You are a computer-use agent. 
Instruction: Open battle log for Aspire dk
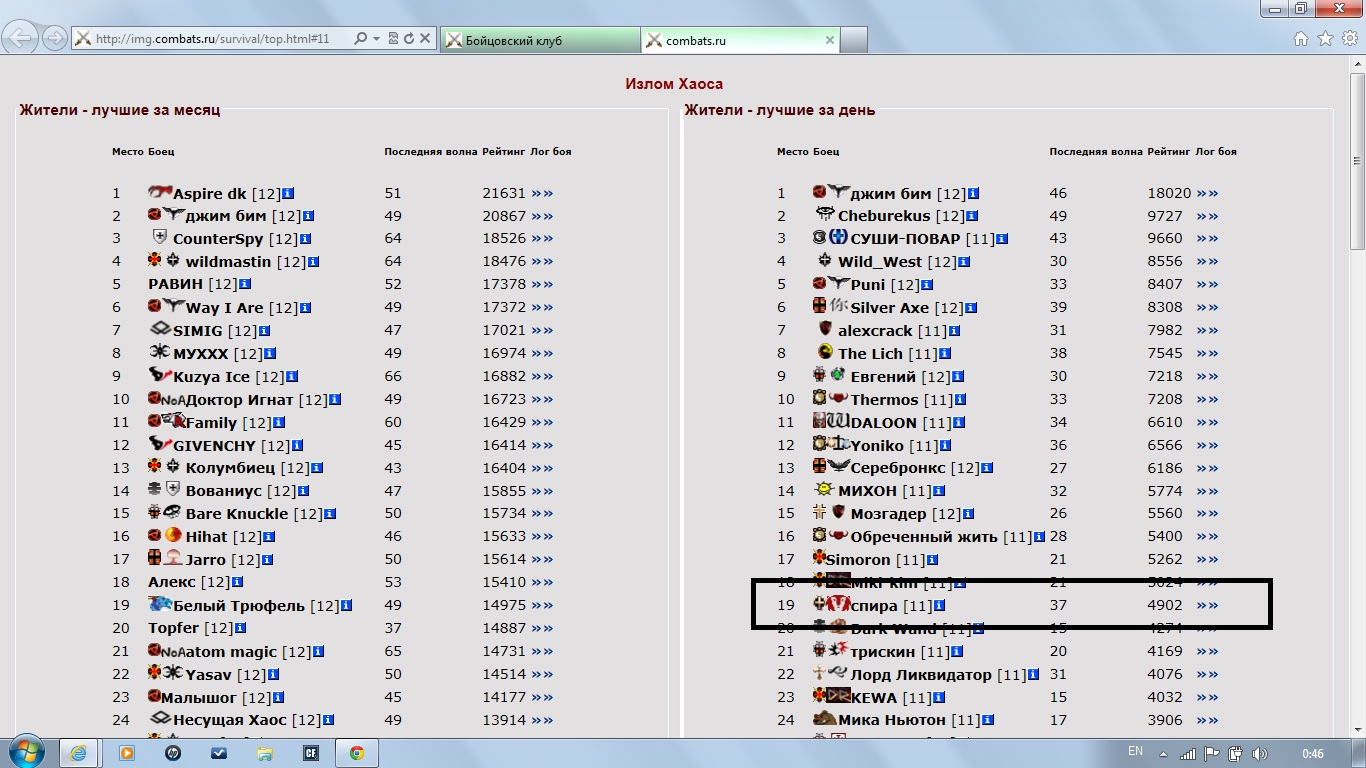coord(542,193)
